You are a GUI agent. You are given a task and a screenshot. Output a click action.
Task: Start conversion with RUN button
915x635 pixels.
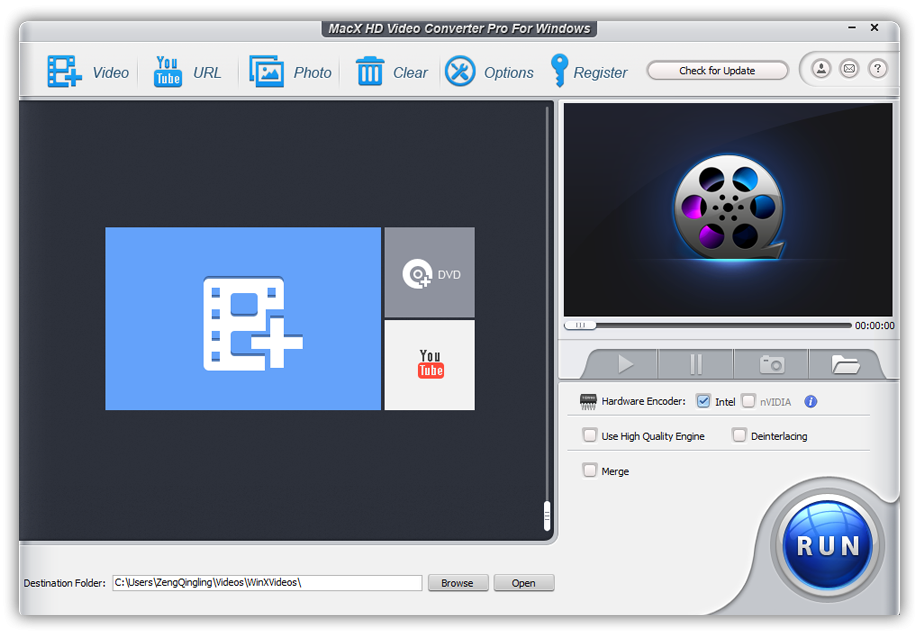tap(827, 545)
